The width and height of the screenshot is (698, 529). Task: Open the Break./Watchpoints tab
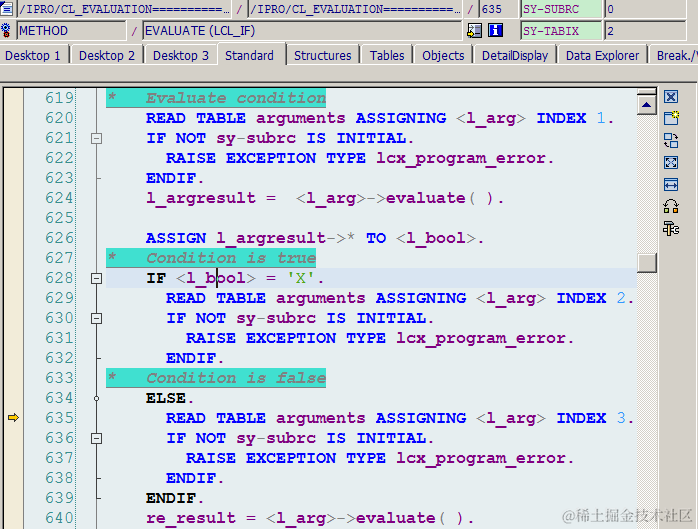pyautogui.click(x=674, y=56)
